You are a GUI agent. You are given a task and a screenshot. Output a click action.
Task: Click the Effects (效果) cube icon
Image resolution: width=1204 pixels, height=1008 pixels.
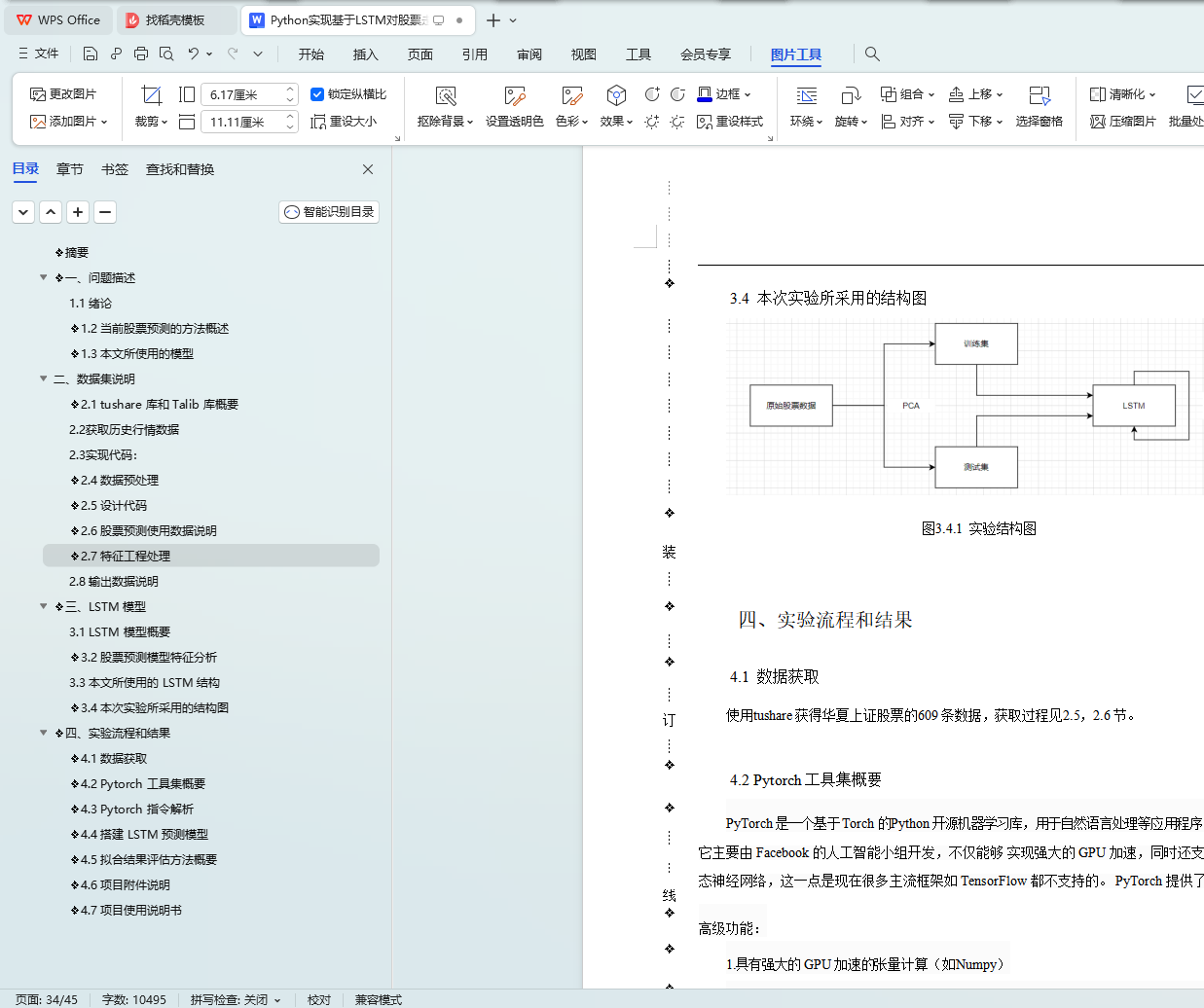(x=616, y=95)
